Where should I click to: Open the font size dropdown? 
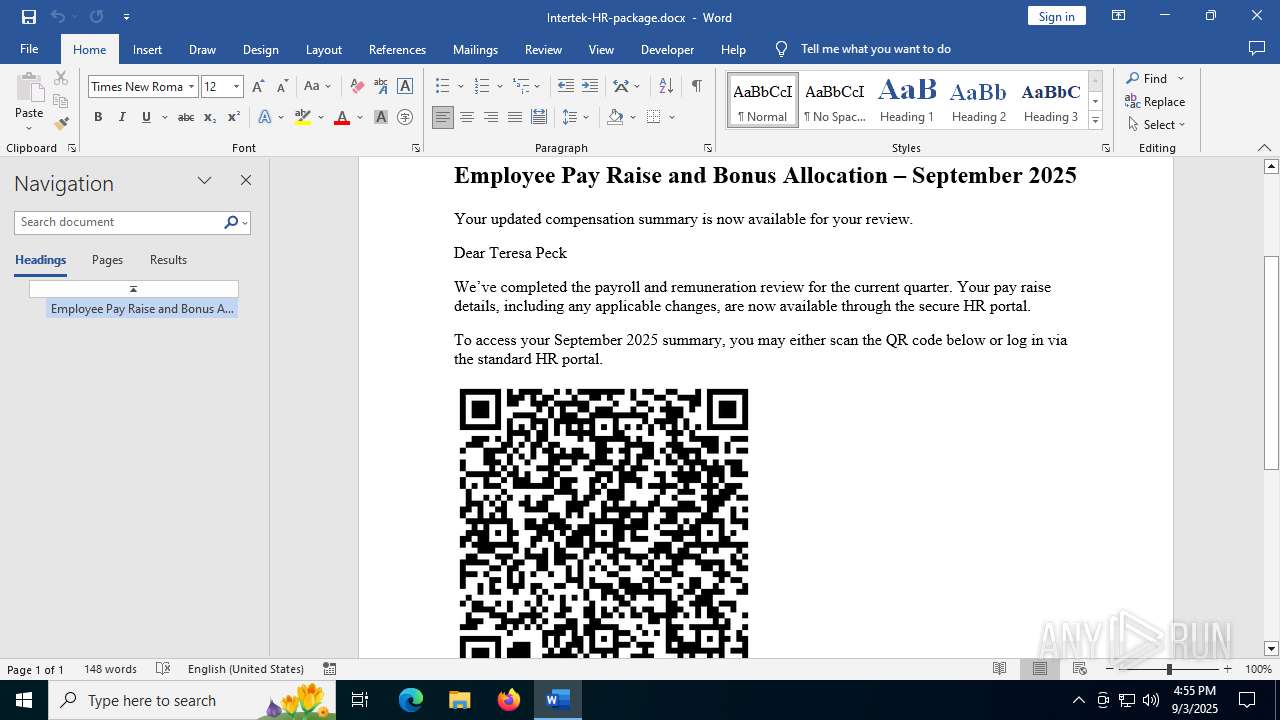tap(237, 87)
